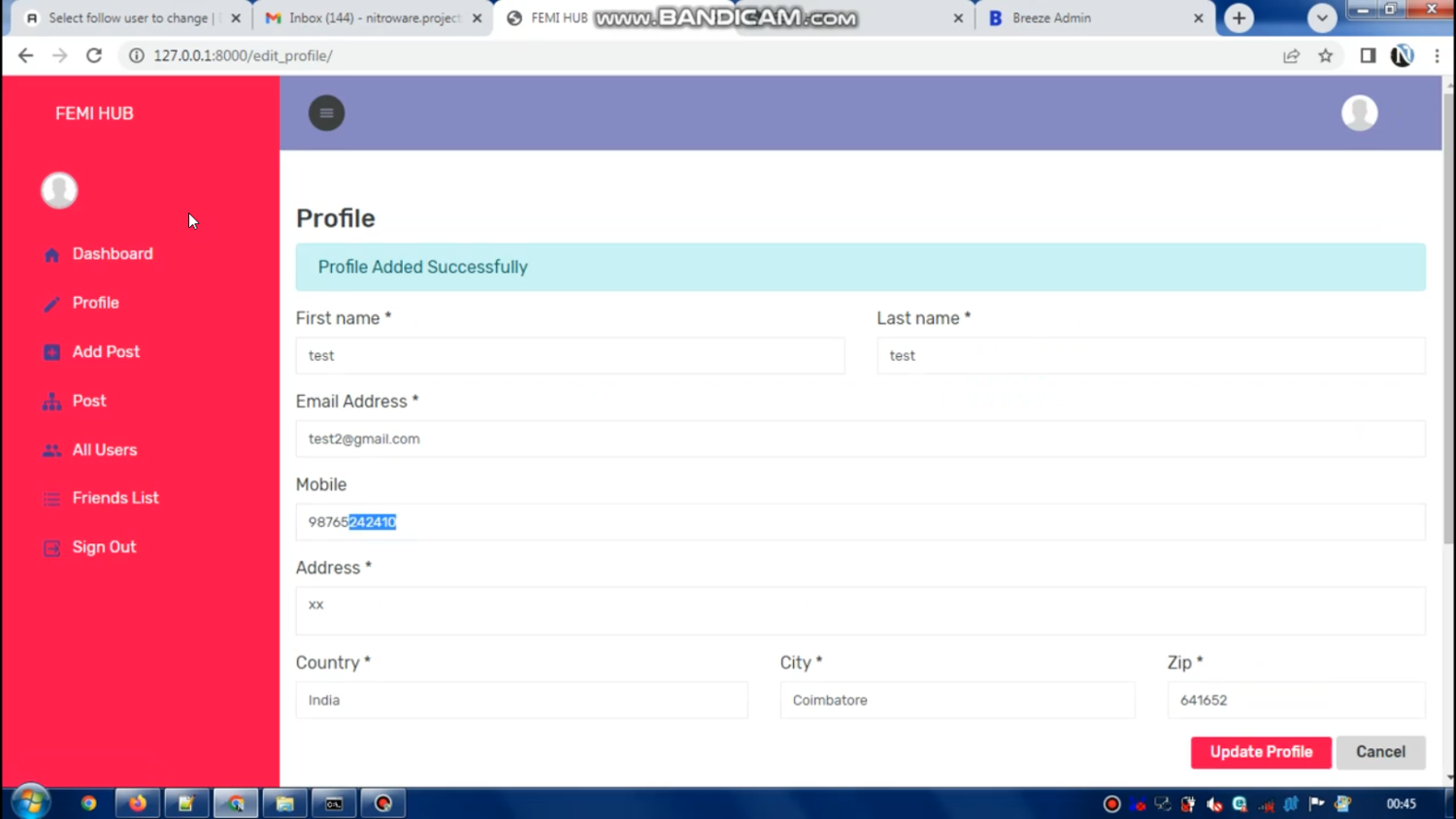
Task: Click the Zip code field
Action: [1296, 700]
